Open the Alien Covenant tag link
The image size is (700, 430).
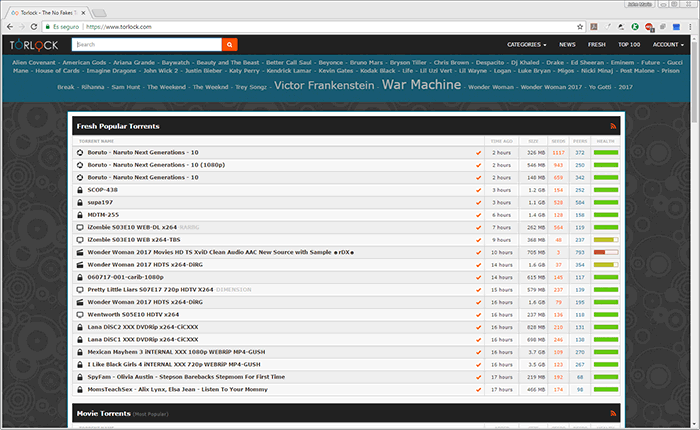tap(34, 63)
